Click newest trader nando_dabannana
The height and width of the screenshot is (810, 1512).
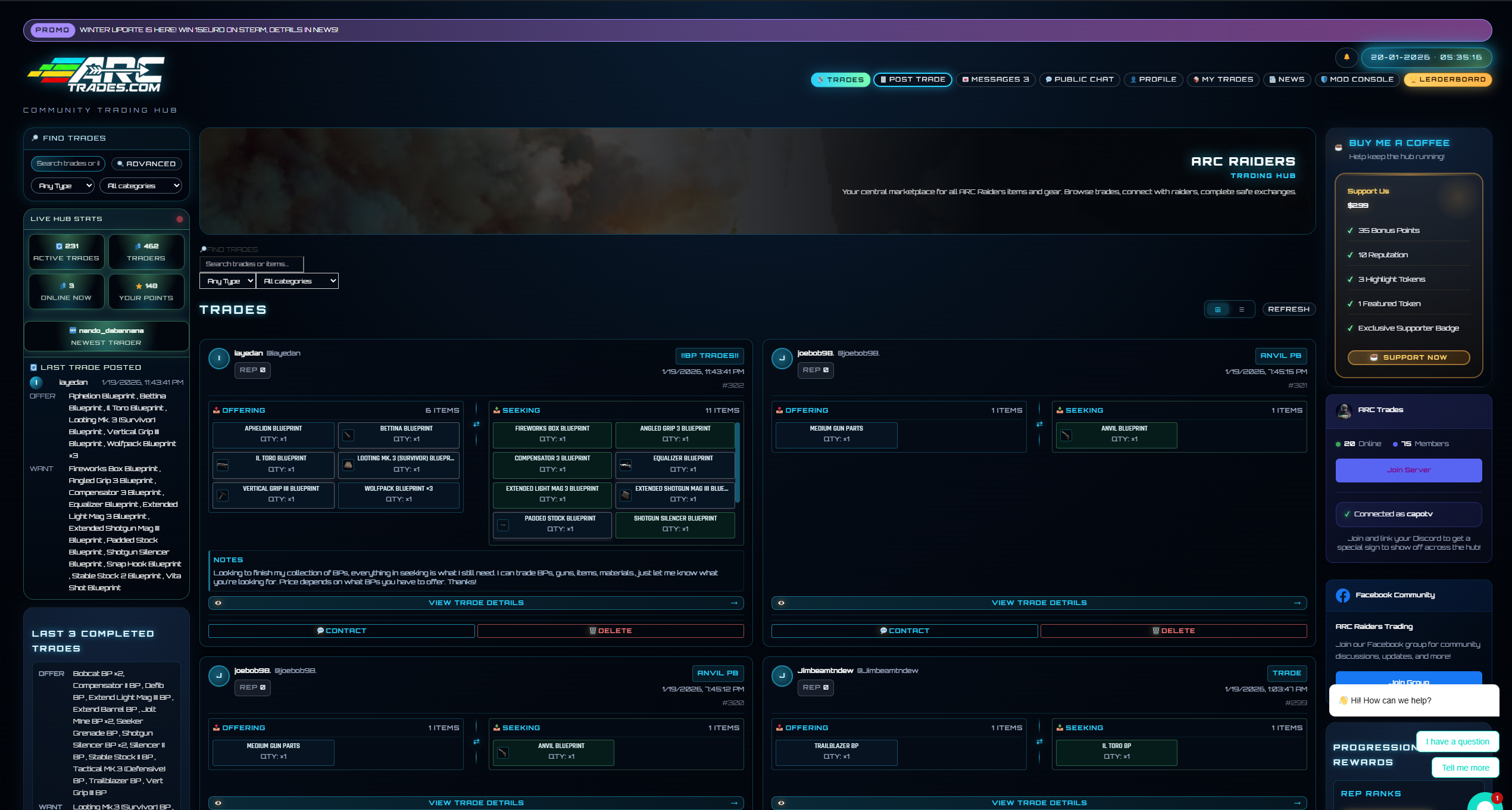tap(107, 336)
